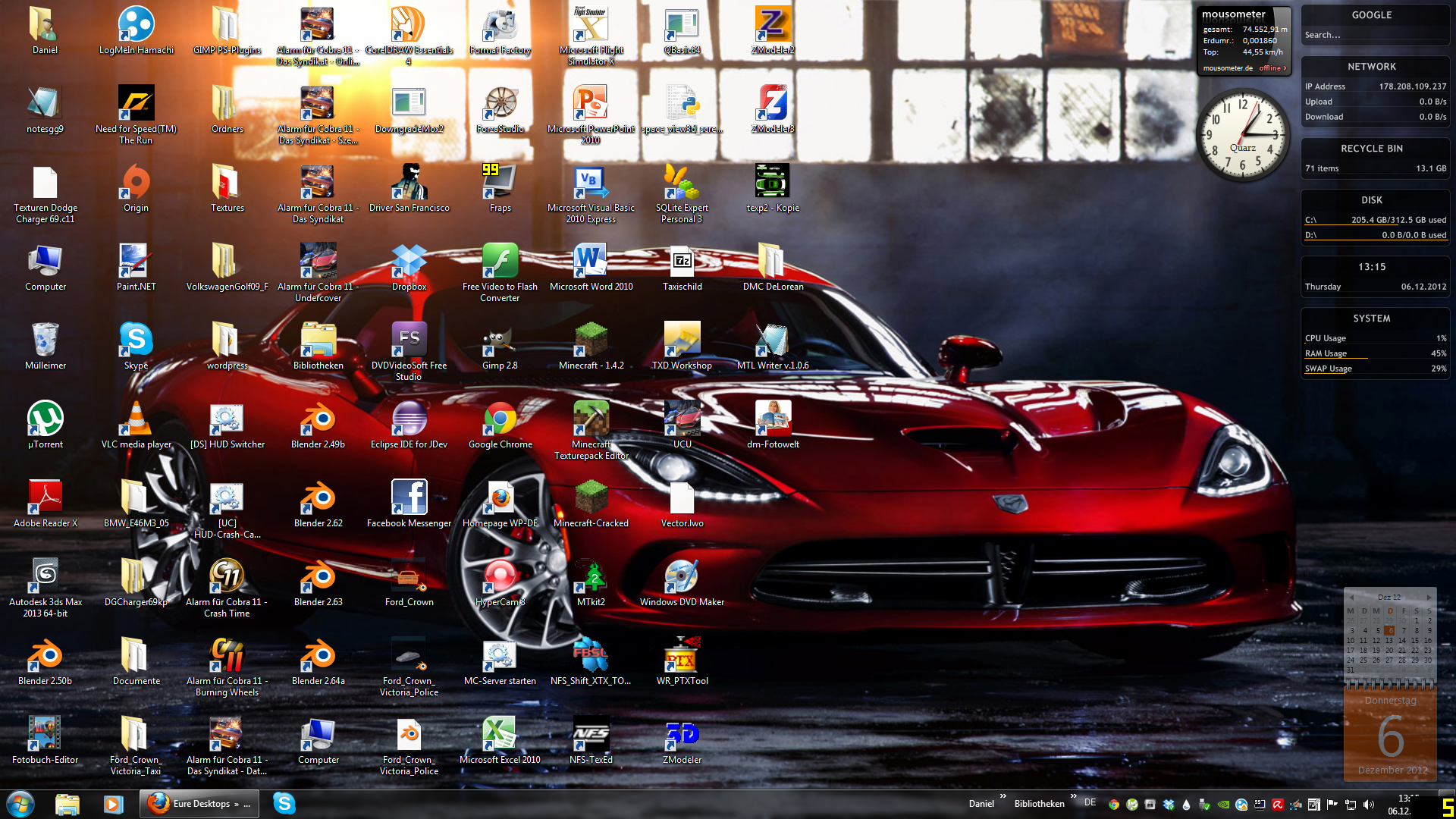Launch VLC media player icon

pos(136,425)
